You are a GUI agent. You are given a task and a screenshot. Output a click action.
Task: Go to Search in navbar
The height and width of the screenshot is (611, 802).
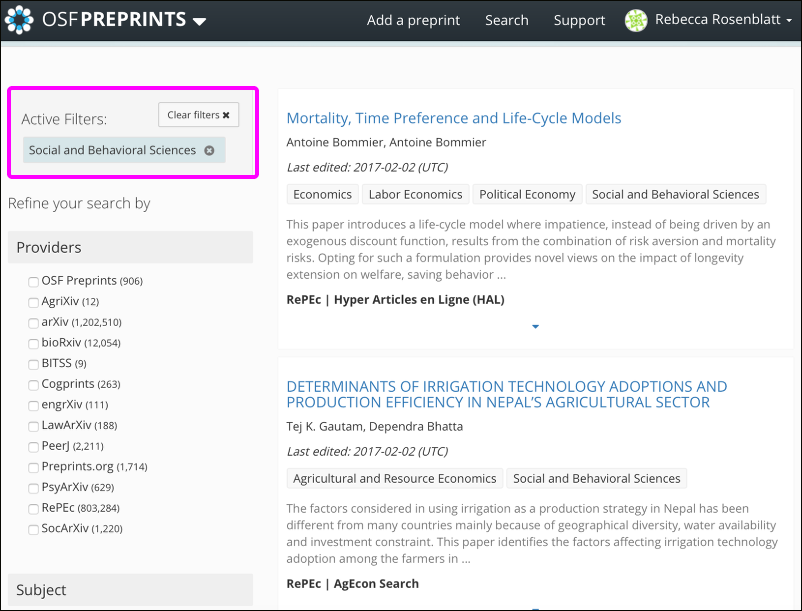(506, 20)
